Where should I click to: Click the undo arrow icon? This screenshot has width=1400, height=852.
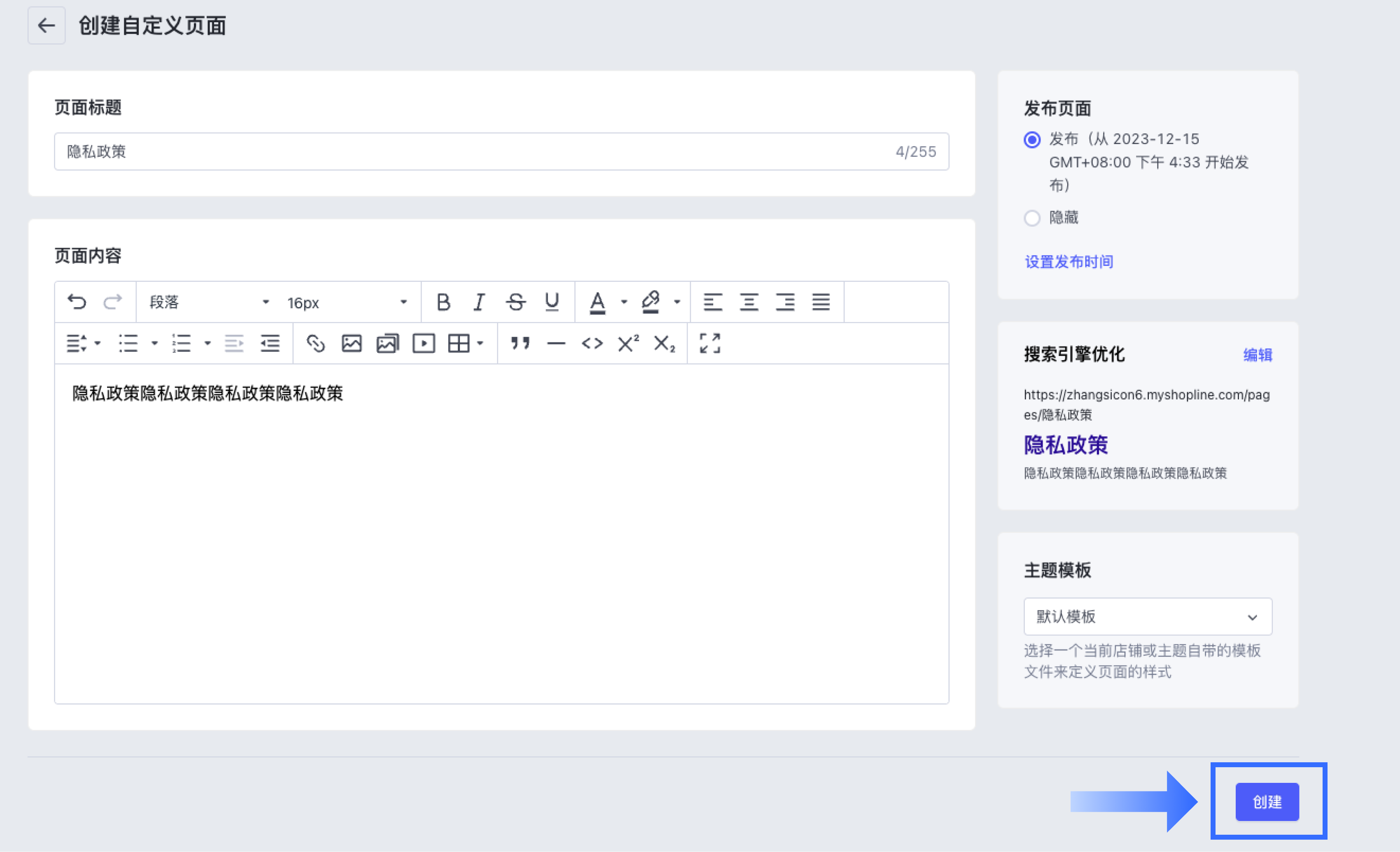(77, 302)
